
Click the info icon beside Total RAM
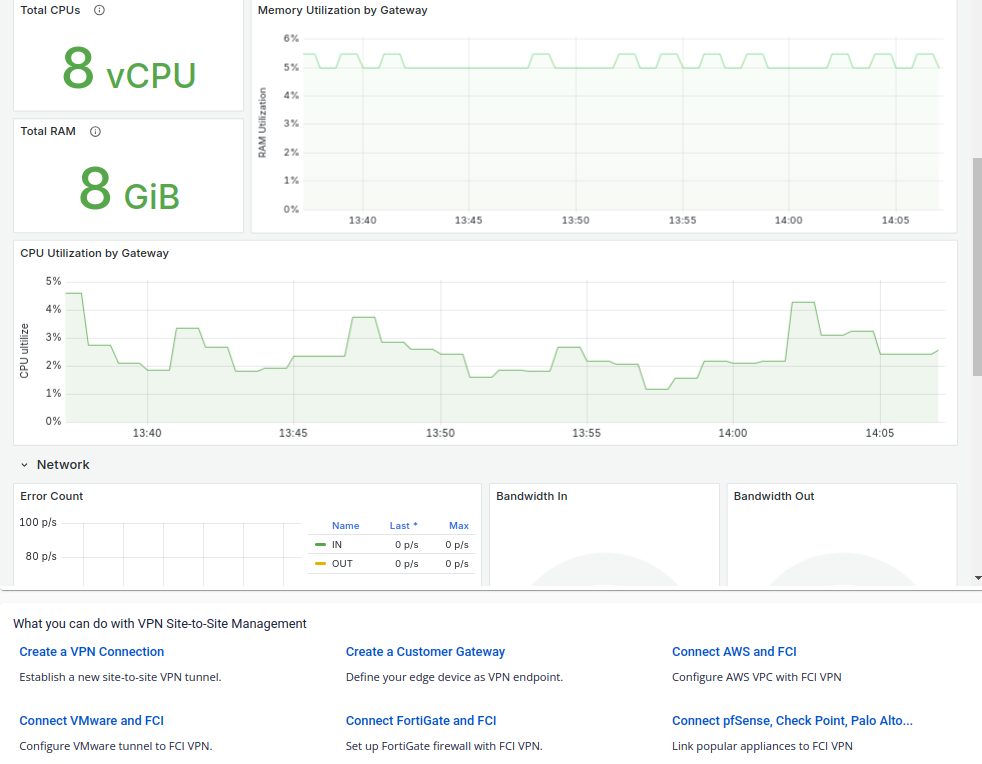click(x=95, y=131)
